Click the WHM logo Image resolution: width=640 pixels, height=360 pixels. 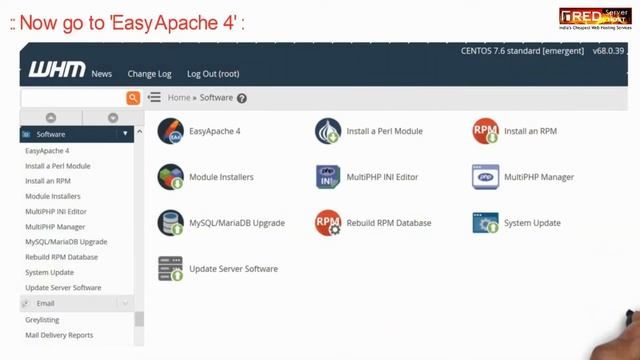57,69
